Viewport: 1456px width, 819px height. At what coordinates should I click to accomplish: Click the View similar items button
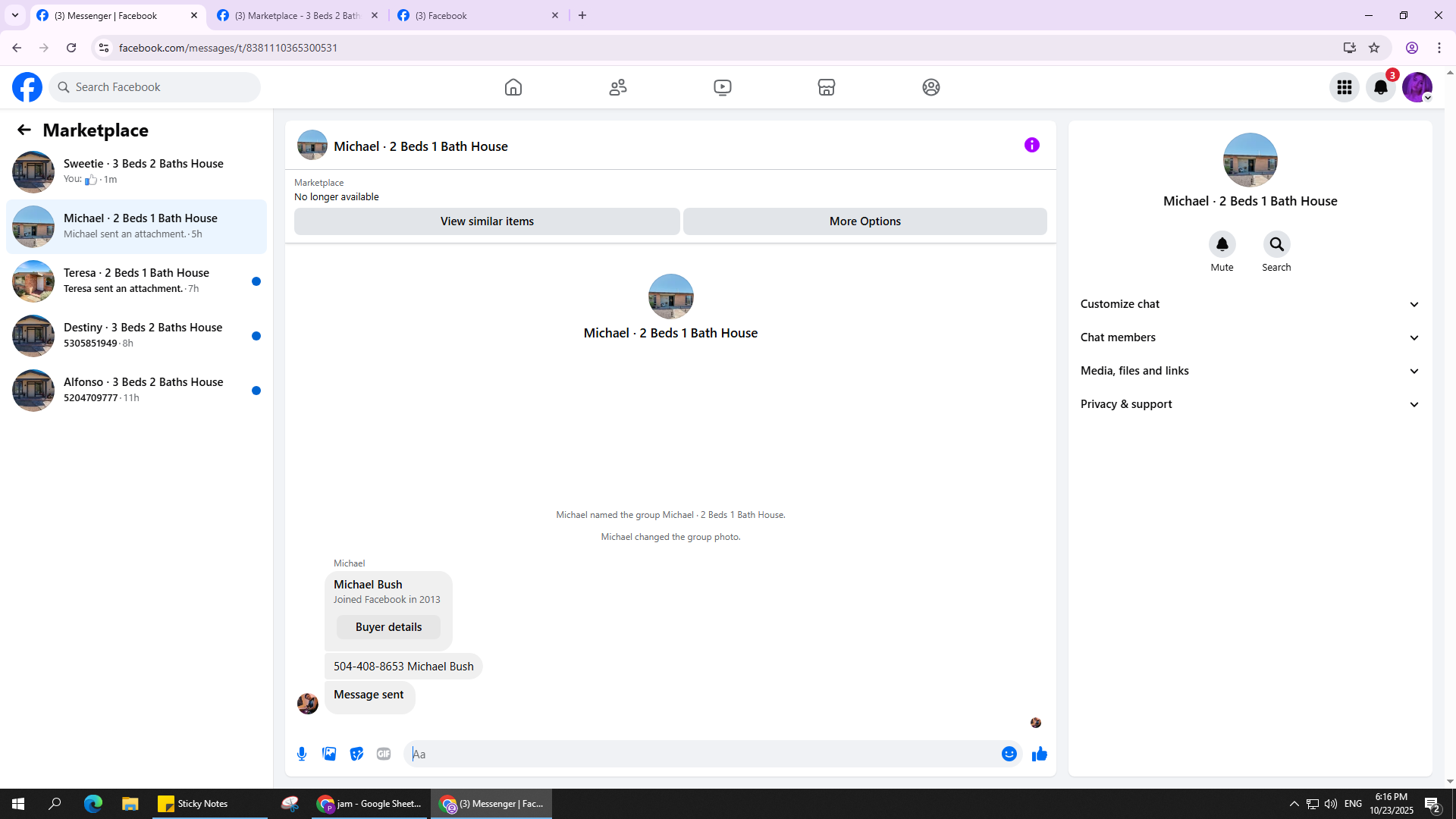pos(487,221)
